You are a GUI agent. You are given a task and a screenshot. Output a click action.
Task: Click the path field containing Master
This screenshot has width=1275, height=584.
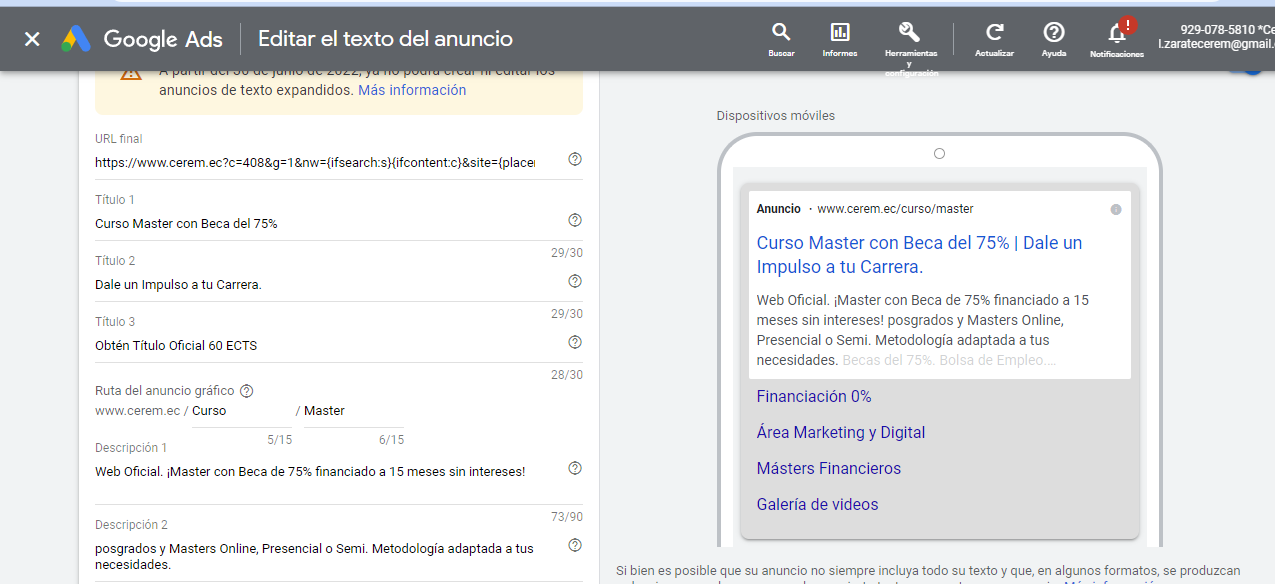click(x=354, y=411)
